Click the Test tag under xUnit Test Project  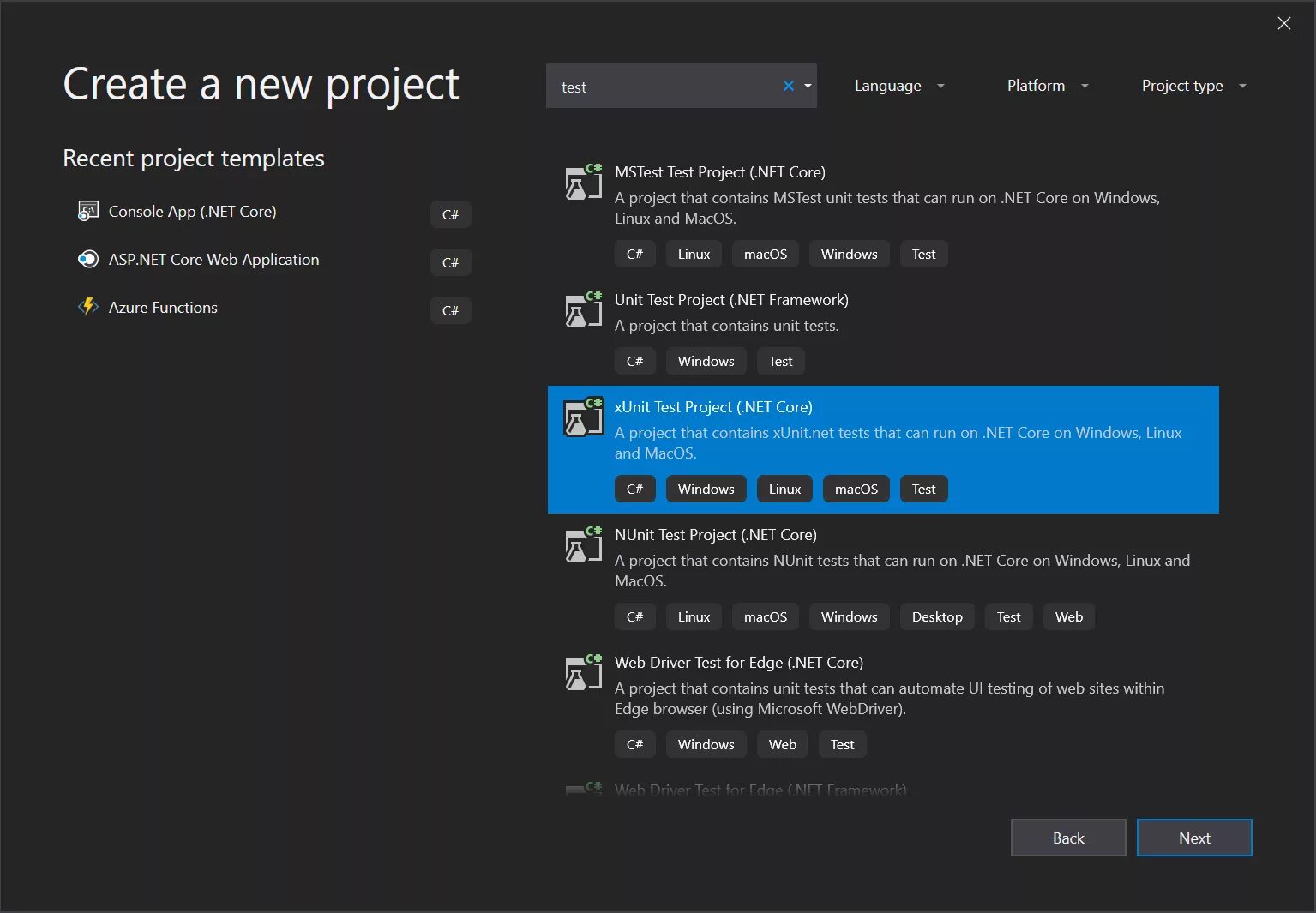(923, 489)
